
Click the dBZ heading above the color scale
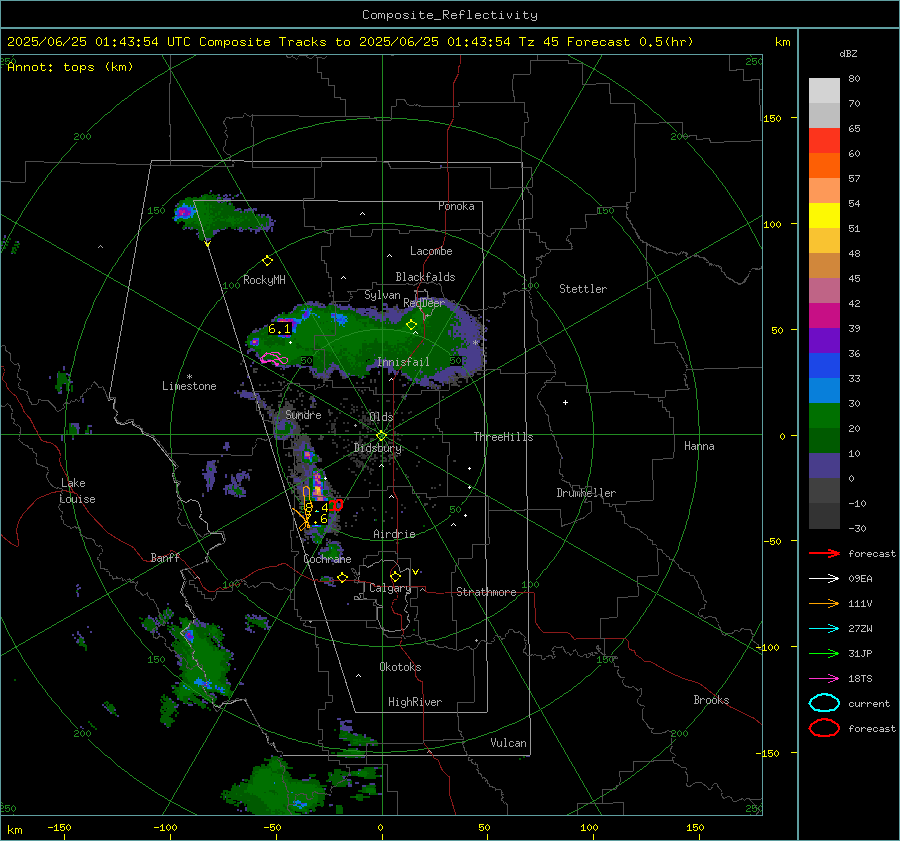(848, 53)
